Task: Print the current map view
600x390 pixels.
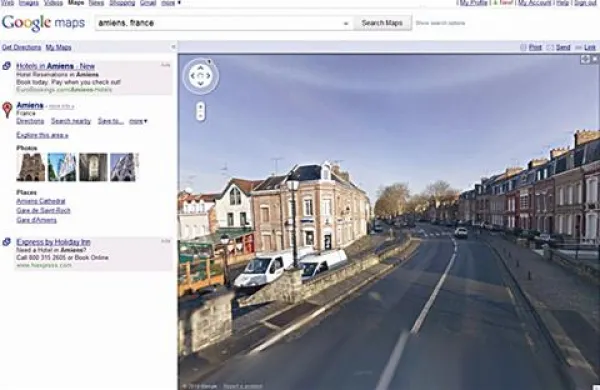Action: point(535,47)
